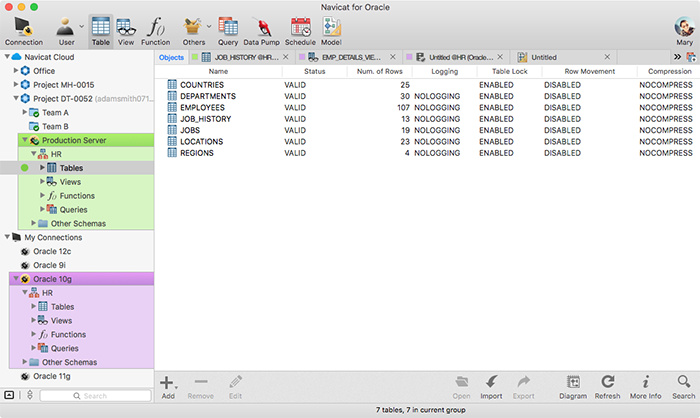Click the Query toolbar icon

[228, 31]
